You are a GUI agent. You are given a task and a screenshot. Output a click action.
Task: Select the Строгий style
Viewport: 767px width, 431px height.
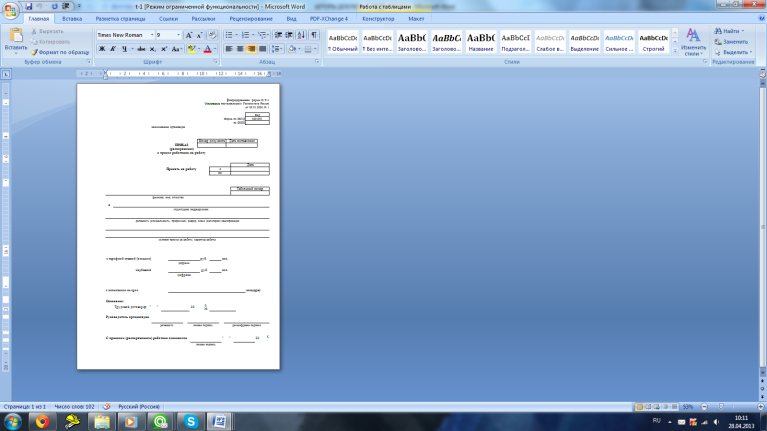pyautogui.click(x=654, y=42)
